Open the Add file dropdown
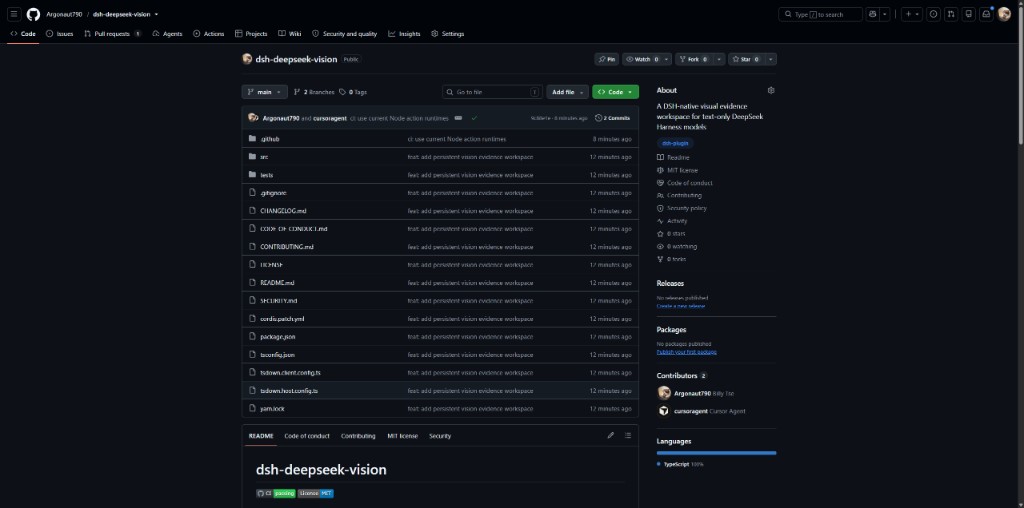This screenshot has height=508, width=1024. (568, 92)
